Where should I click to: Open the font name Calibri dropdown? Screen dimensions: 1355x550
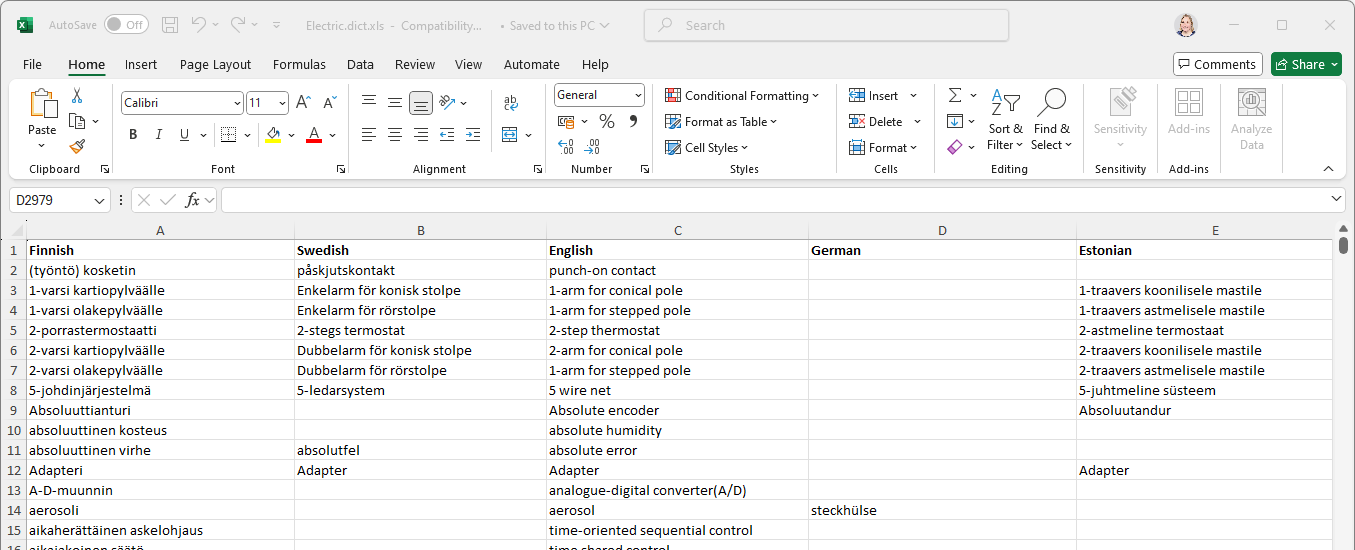[x=236, y=103]
